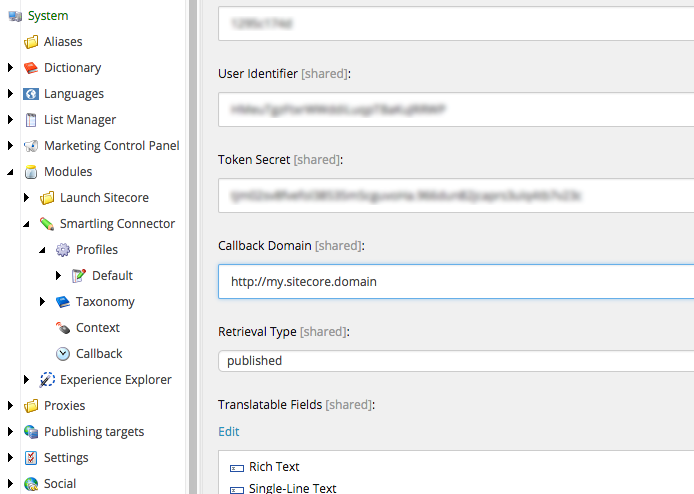Viewport: 694px width, 494px height.
Task: Click the Profiles gear icon
Action: [x=63, y=250]
